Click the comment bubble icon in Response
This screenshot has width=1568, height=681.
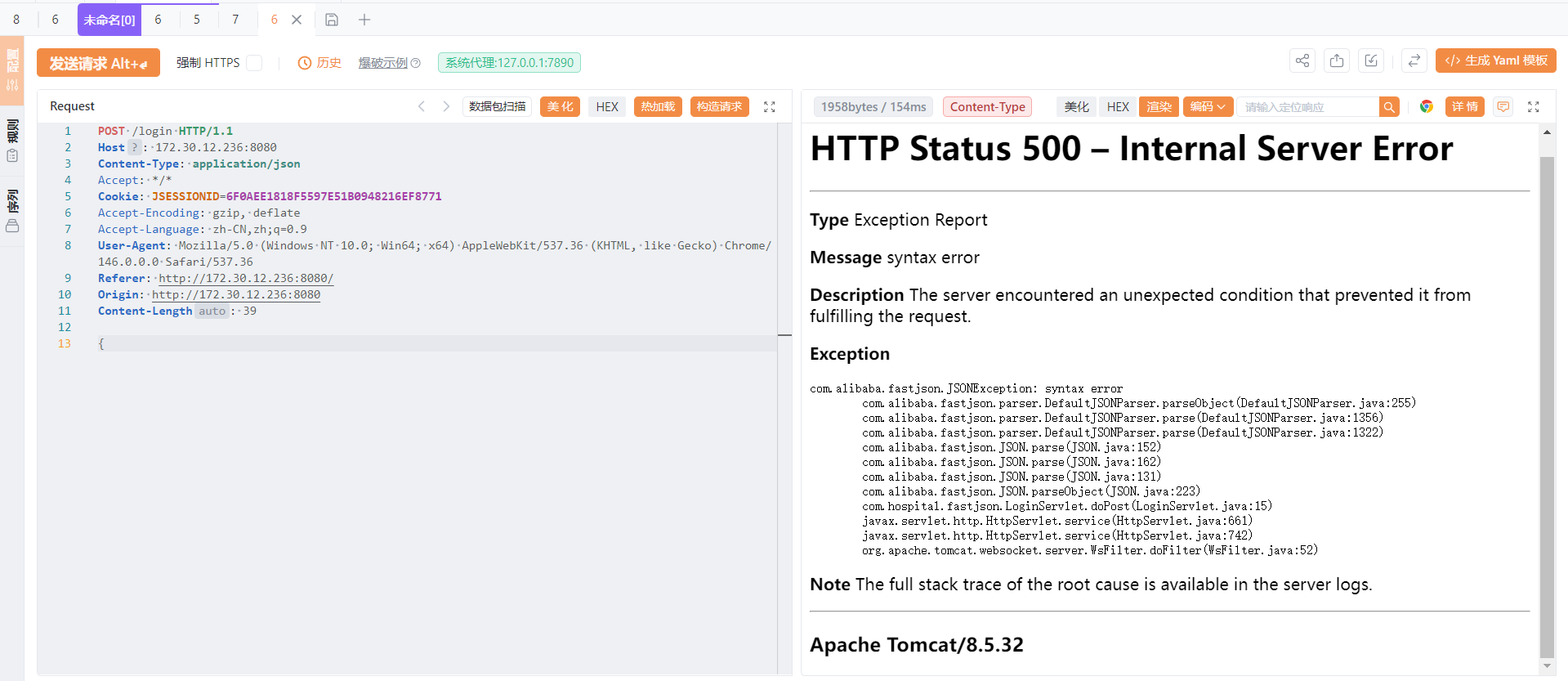[1503, 107]
